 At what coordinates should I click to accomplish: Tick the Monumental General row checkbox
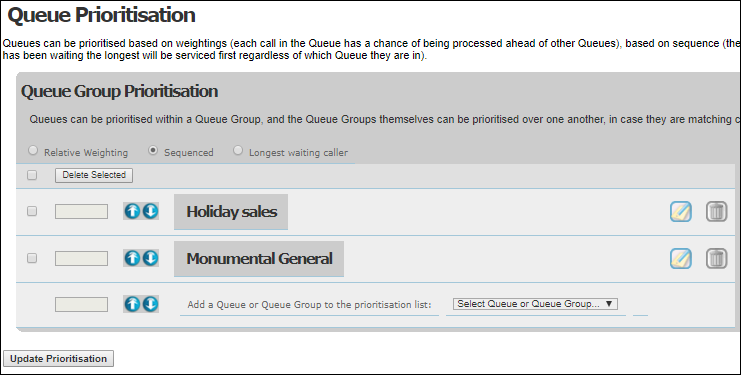pyautogui.click(x=32, y=258)
